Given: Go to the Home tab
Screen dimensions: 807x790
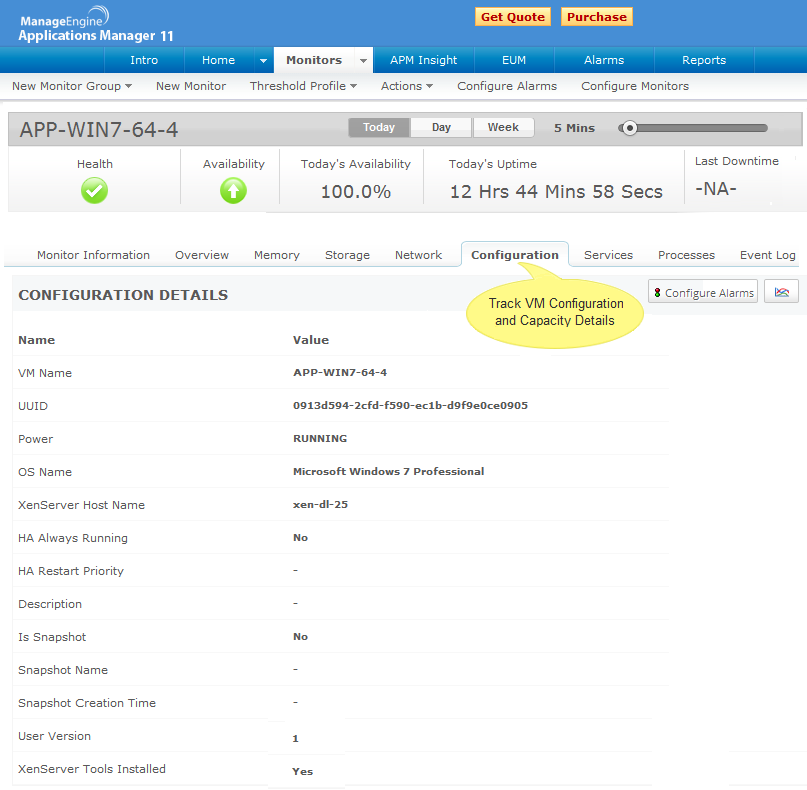Looking at the screenshot, I should point(218,60).
